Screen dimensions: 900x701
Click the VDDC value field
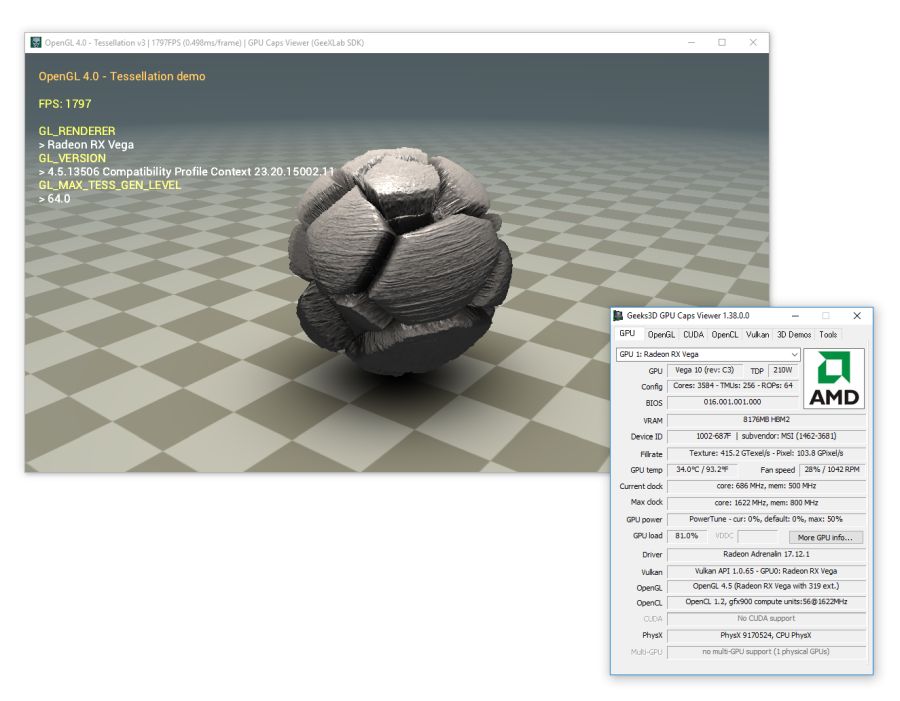point(759,536)
